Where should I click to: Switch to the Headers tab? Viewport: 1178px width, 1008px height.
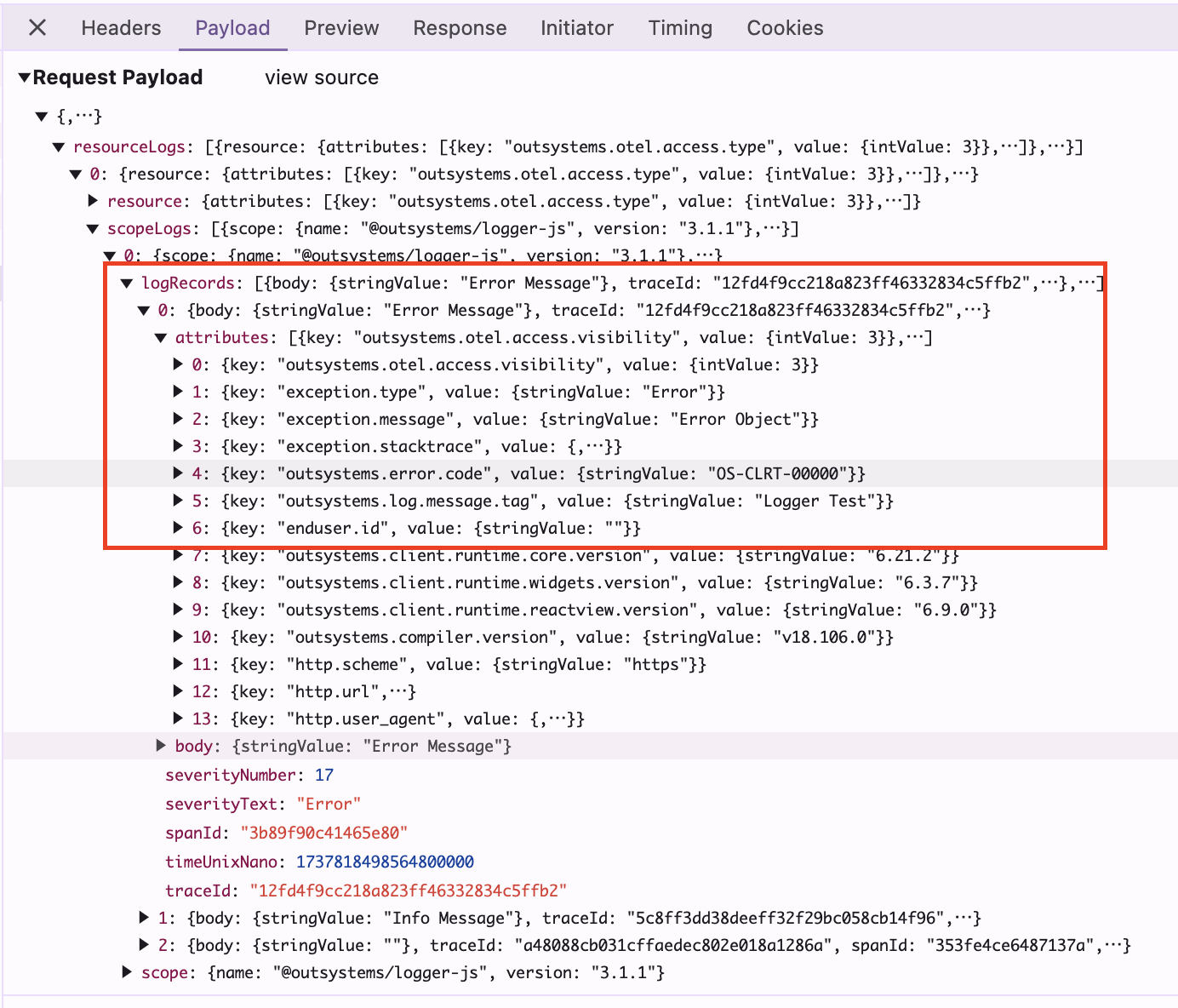click(x=120, y=27)
